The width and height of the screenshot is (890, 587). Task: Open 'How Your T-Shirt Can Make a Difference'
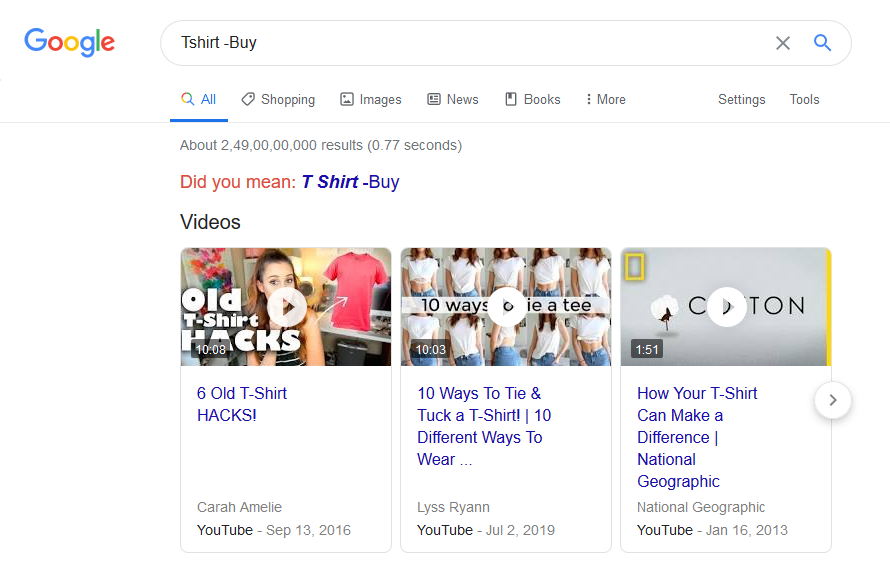pyautogui.click(x=697, y=437)
